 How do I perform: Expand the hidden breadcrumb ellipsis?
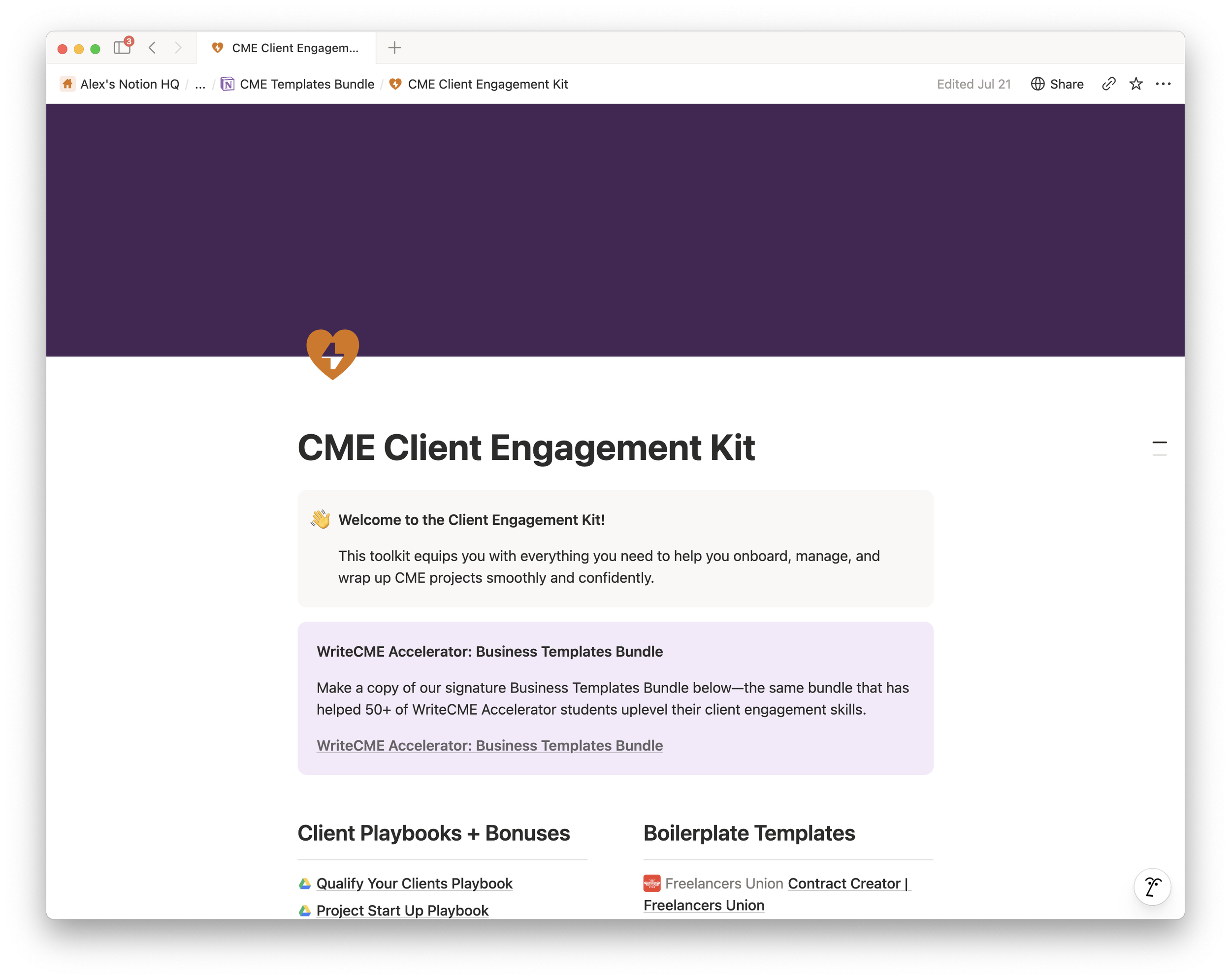point(200,85)
